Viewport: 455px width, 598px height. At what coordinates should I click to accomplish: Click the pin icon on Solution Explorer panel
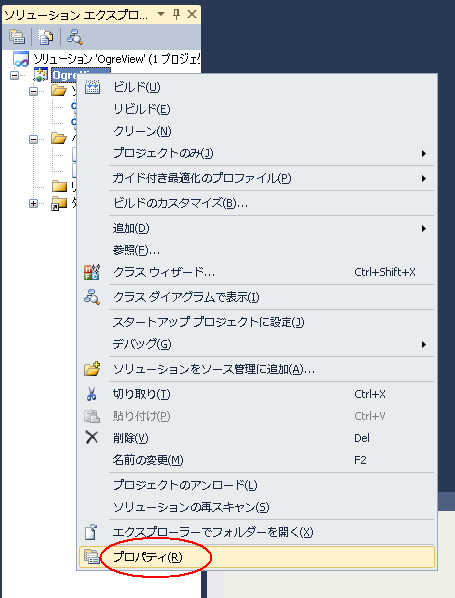176,14
